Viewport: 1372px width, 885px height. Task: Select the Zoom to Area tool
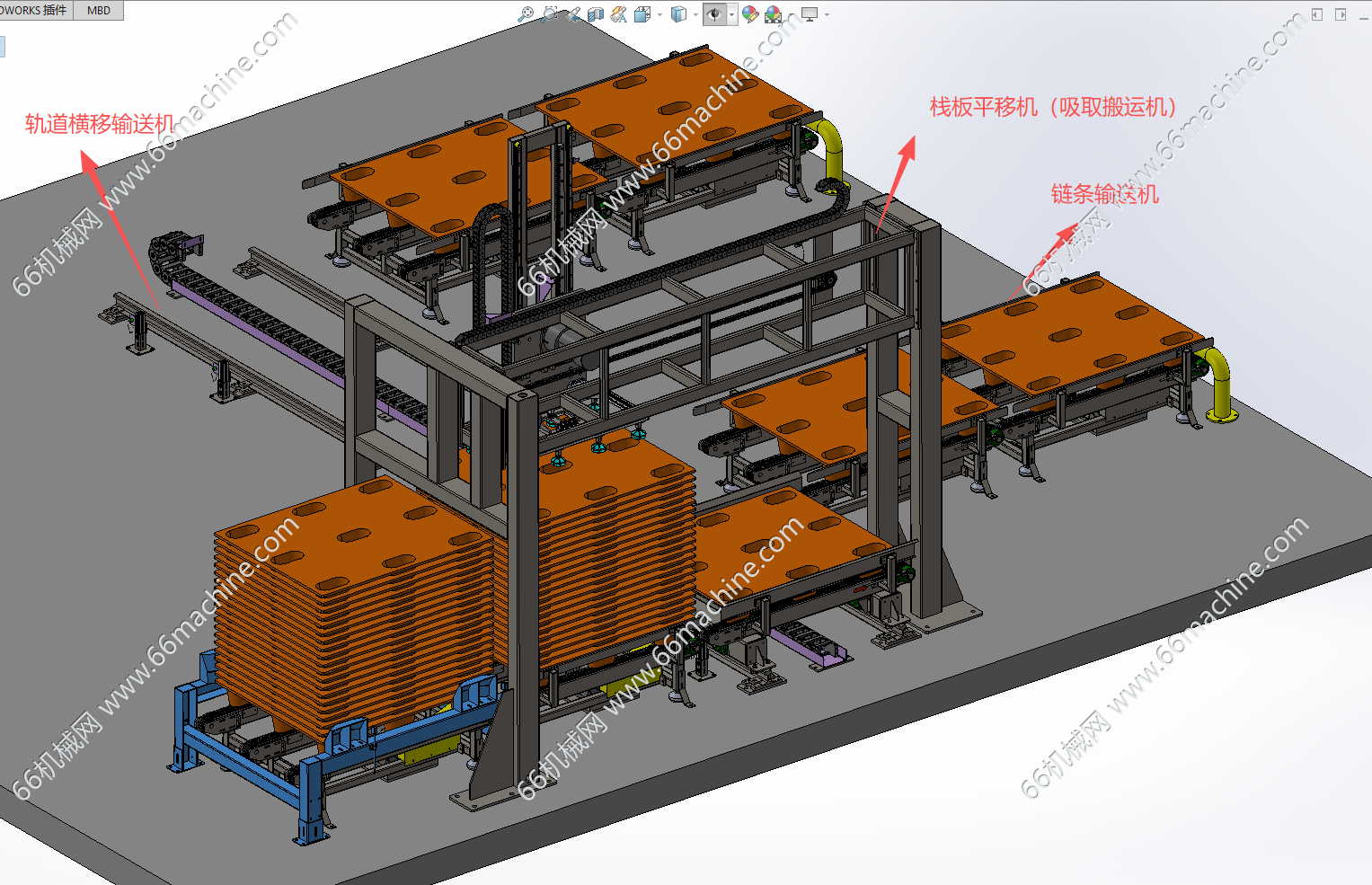(x=550, y=14)
